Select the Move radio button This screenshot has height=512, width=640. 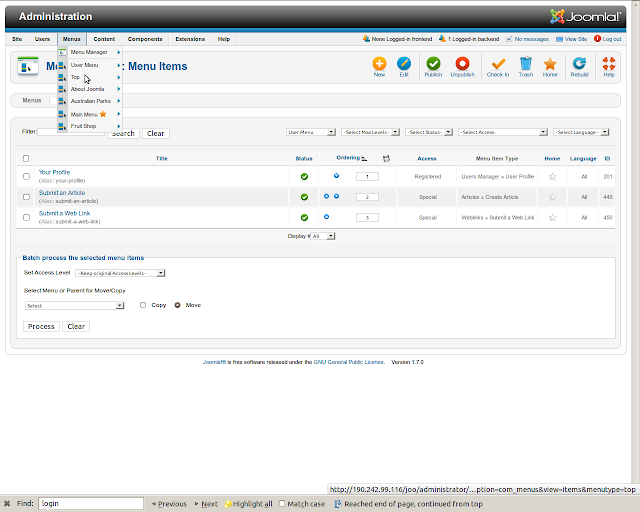coord(178,305)
